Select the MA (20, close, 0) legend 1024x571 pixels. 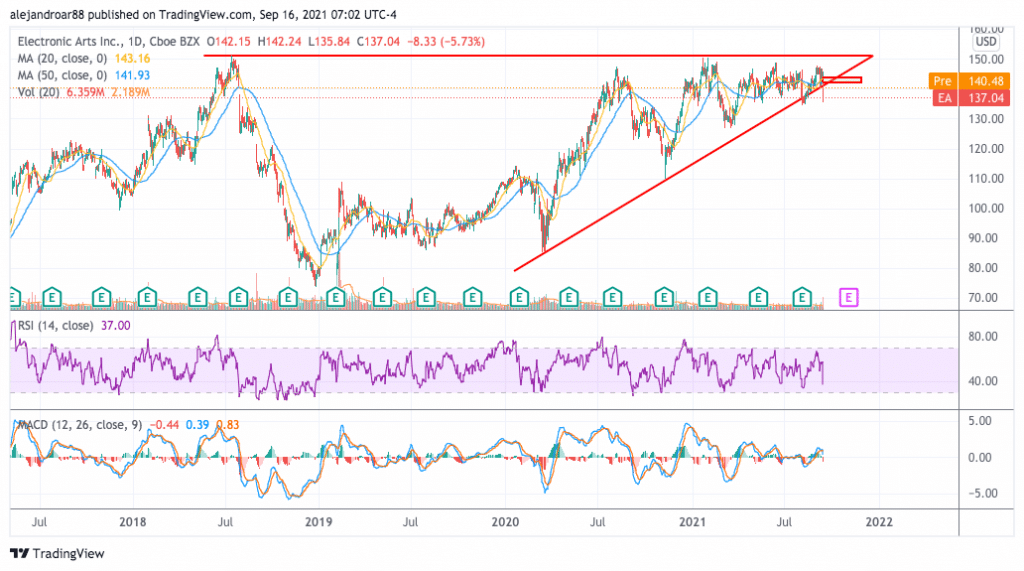click(62, 58)
